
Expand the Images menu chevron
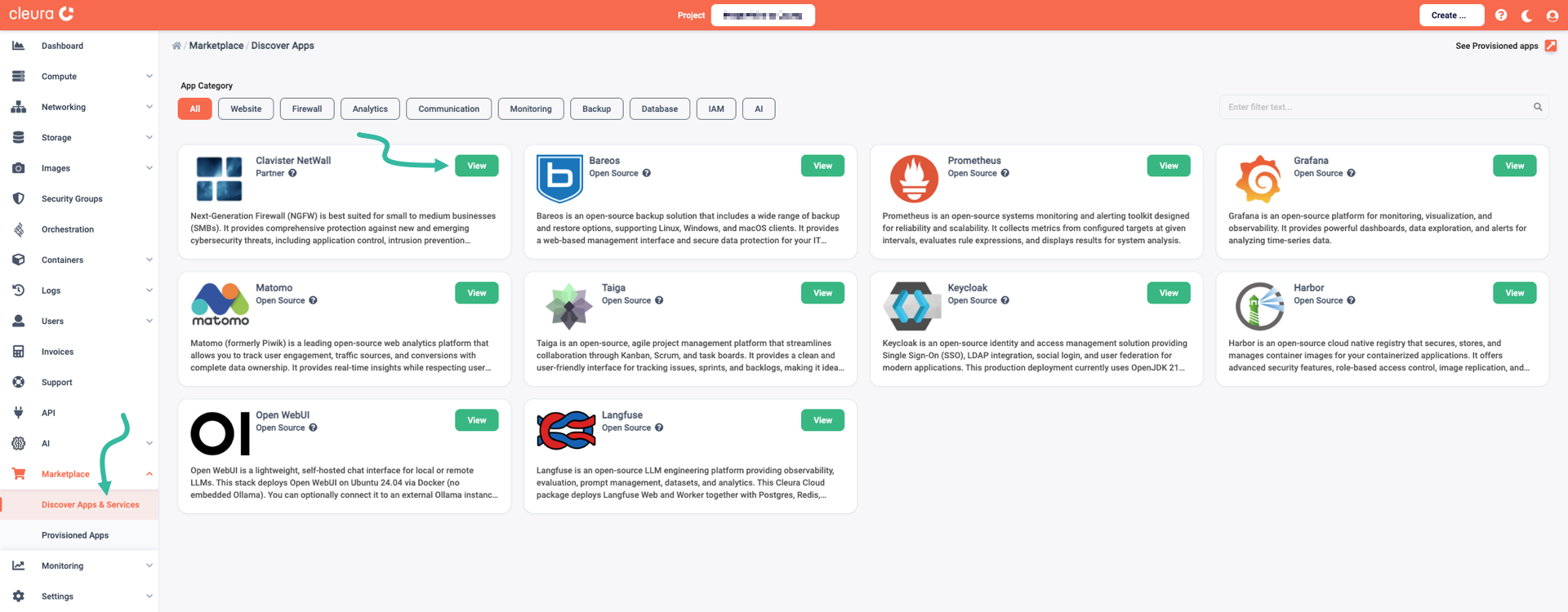(149, 168)
